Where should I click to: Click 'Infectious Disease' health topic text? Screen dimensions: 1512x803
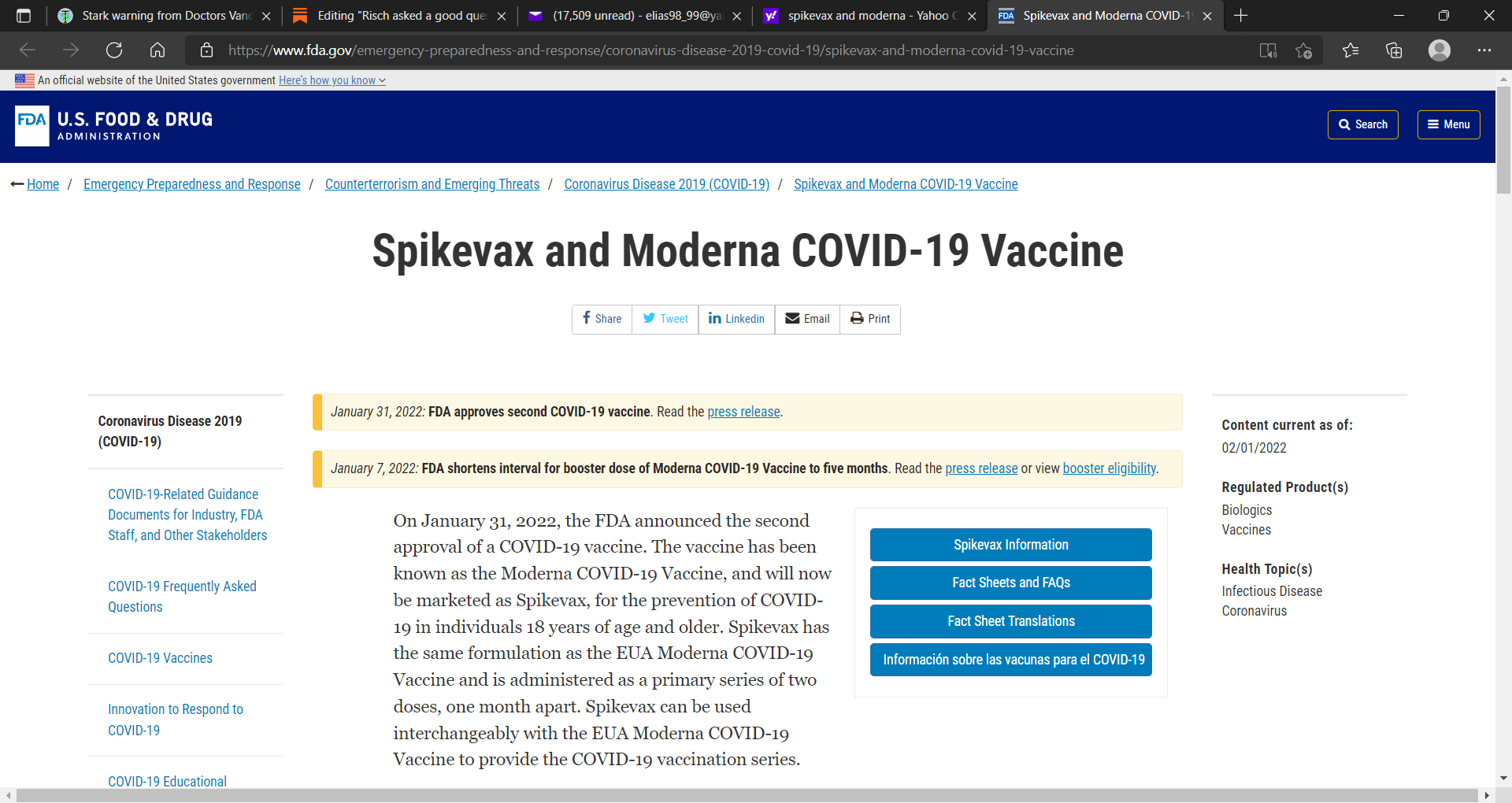1272,591
